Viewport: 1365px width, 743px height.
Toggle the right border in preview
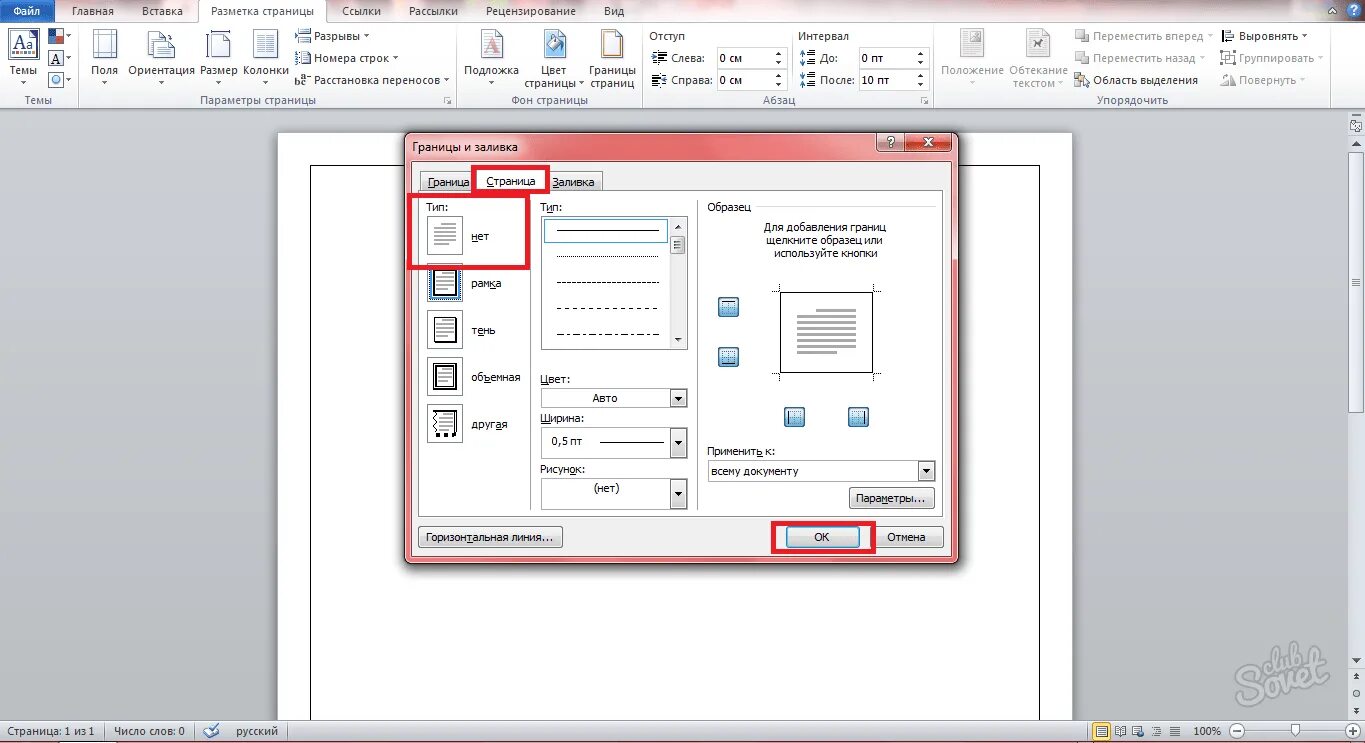pos(858,417)
